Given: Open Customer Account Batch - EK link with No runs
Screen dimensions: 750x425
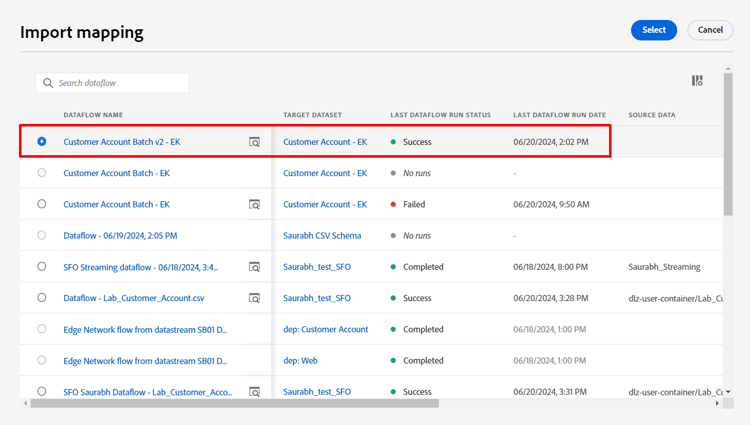Looking at the screenshot, I should (117, 173).
